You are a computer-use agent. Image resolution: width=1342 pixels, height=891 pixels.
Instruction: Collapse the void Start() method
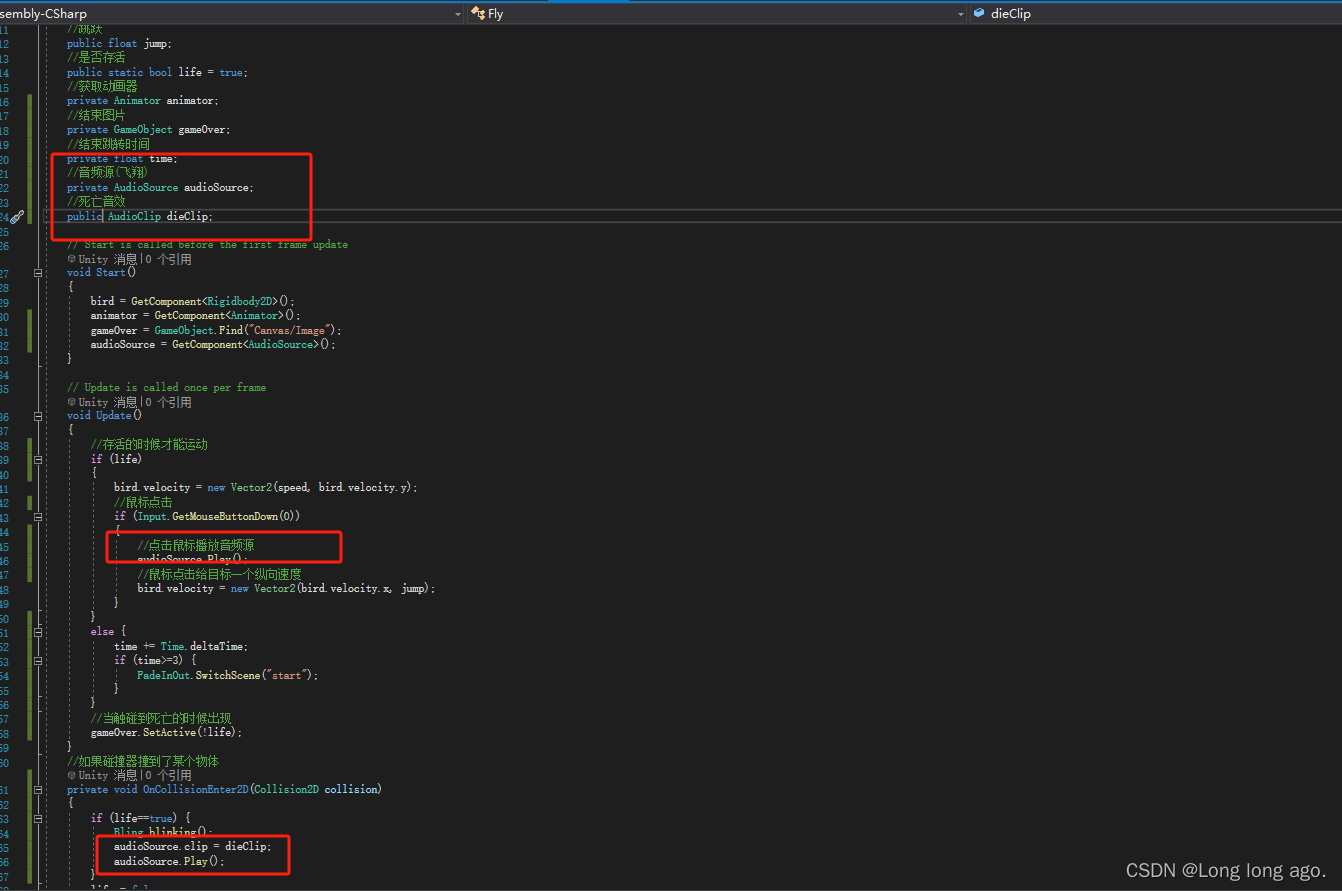click(x=38, y=272)
